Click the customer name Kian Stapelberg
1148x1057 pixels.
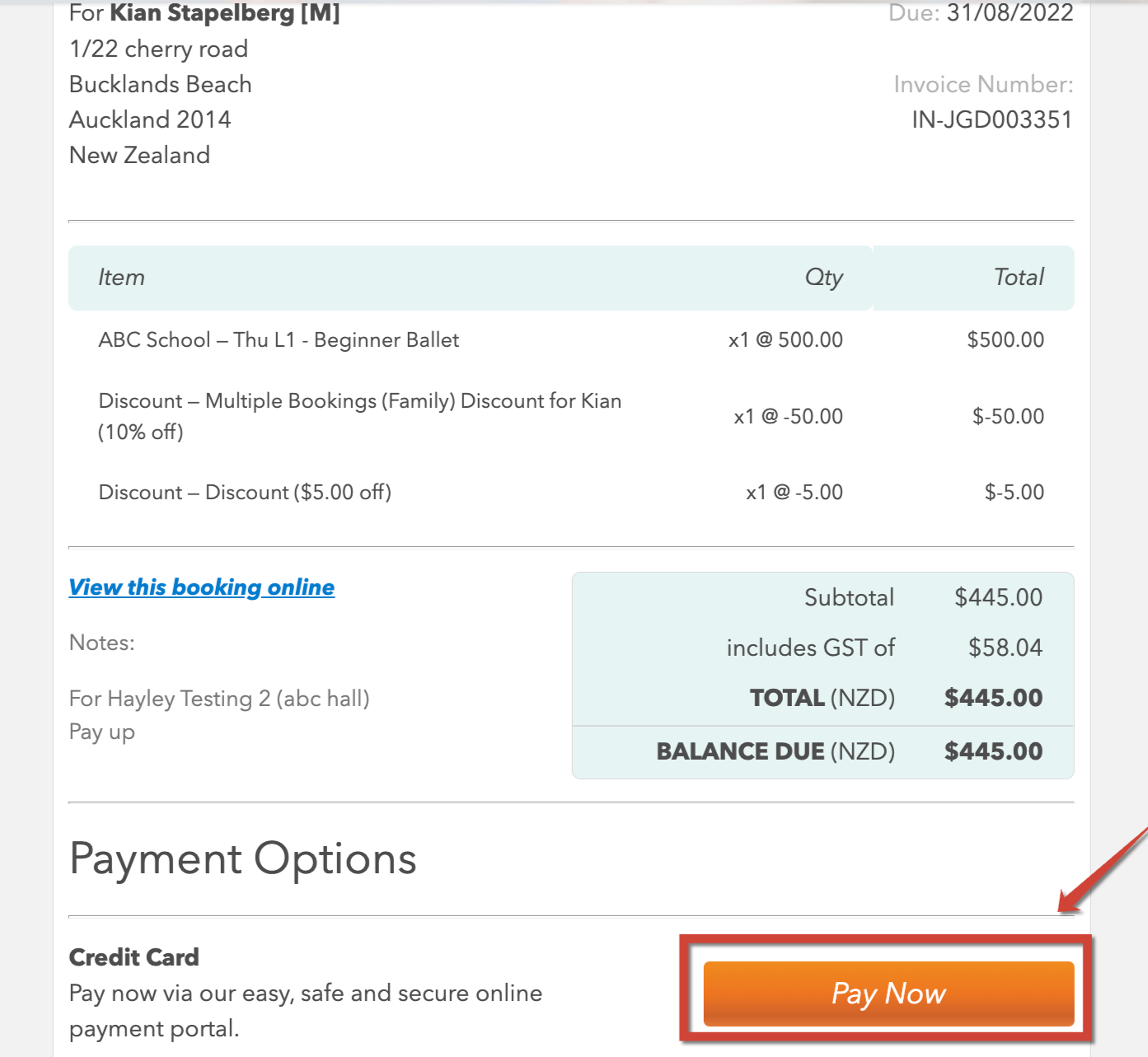tap(202, 13)
